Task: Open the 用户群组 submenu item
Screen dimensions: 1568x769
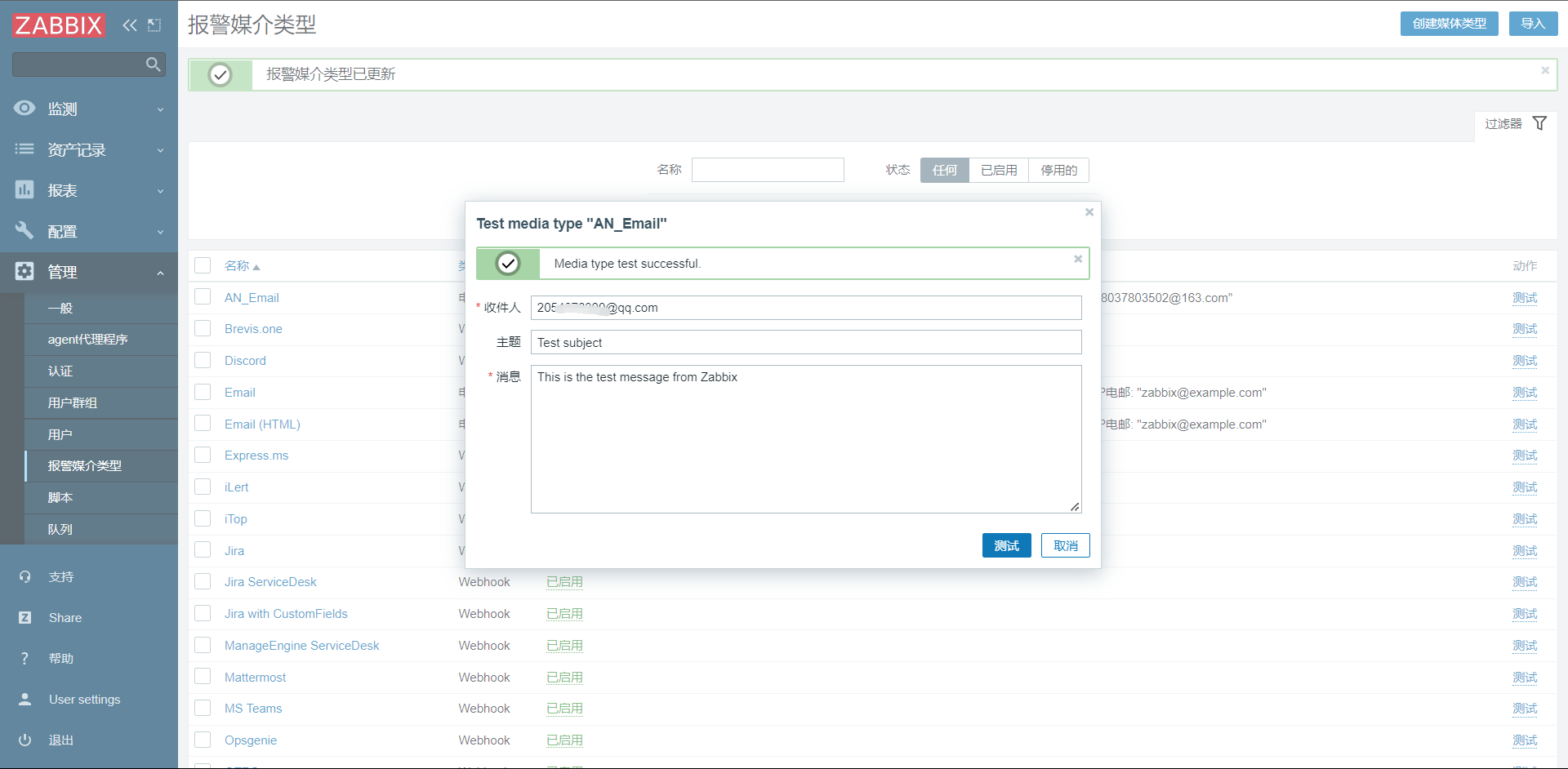Action: coord(101,402)
